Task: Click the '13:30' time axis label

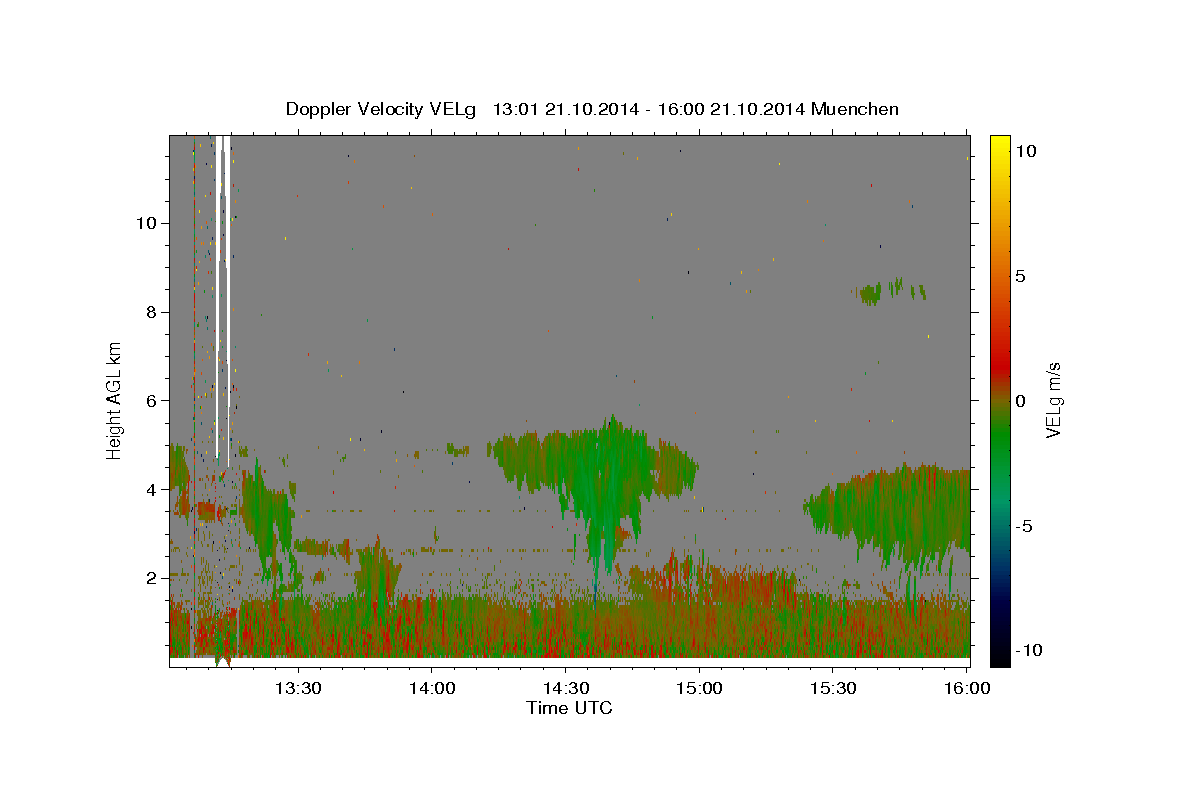Action: 298,688
